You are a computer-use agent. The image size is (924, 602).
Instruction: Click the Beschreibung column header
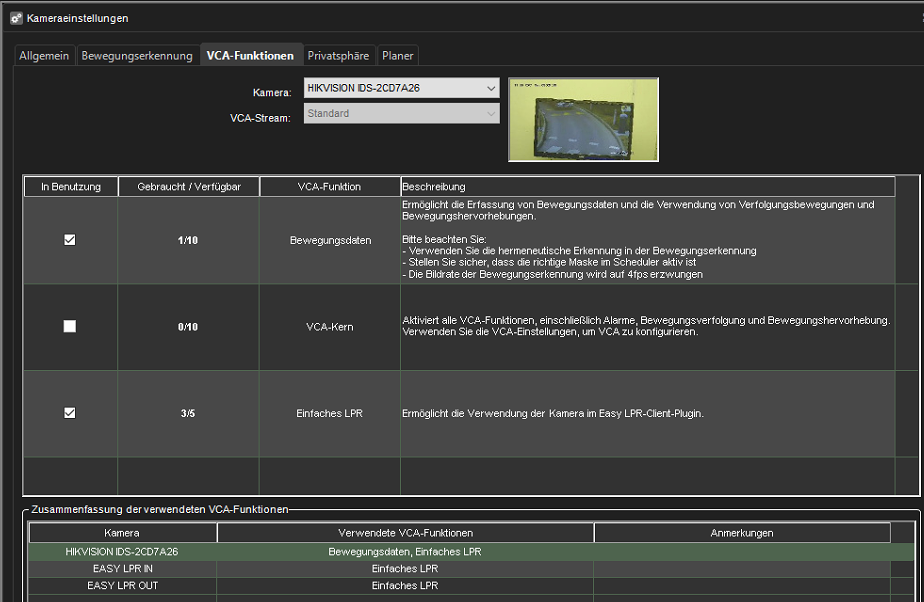tap(646, 187)
